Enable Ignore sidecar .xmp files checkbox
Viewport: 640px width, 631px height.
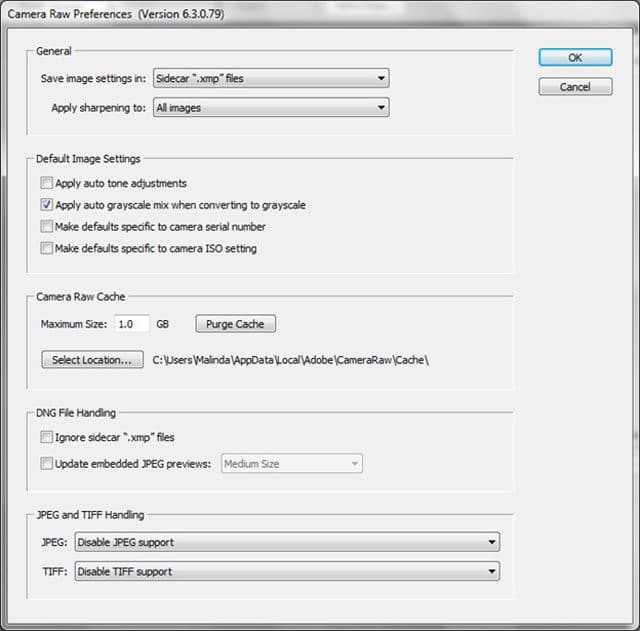[x=47, y=437]
